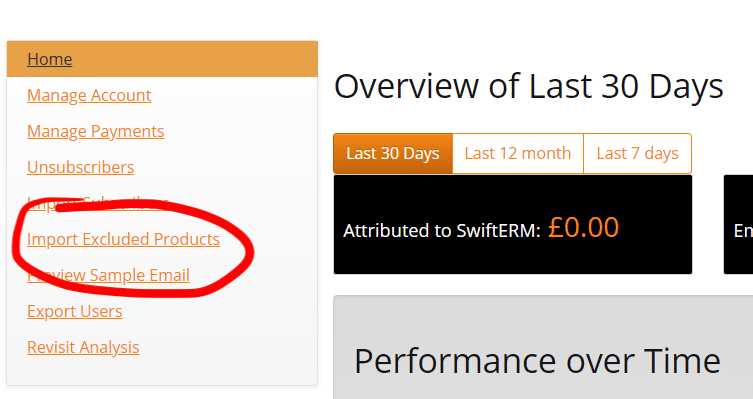Click Import Excluded Products link

pos(123,239)
